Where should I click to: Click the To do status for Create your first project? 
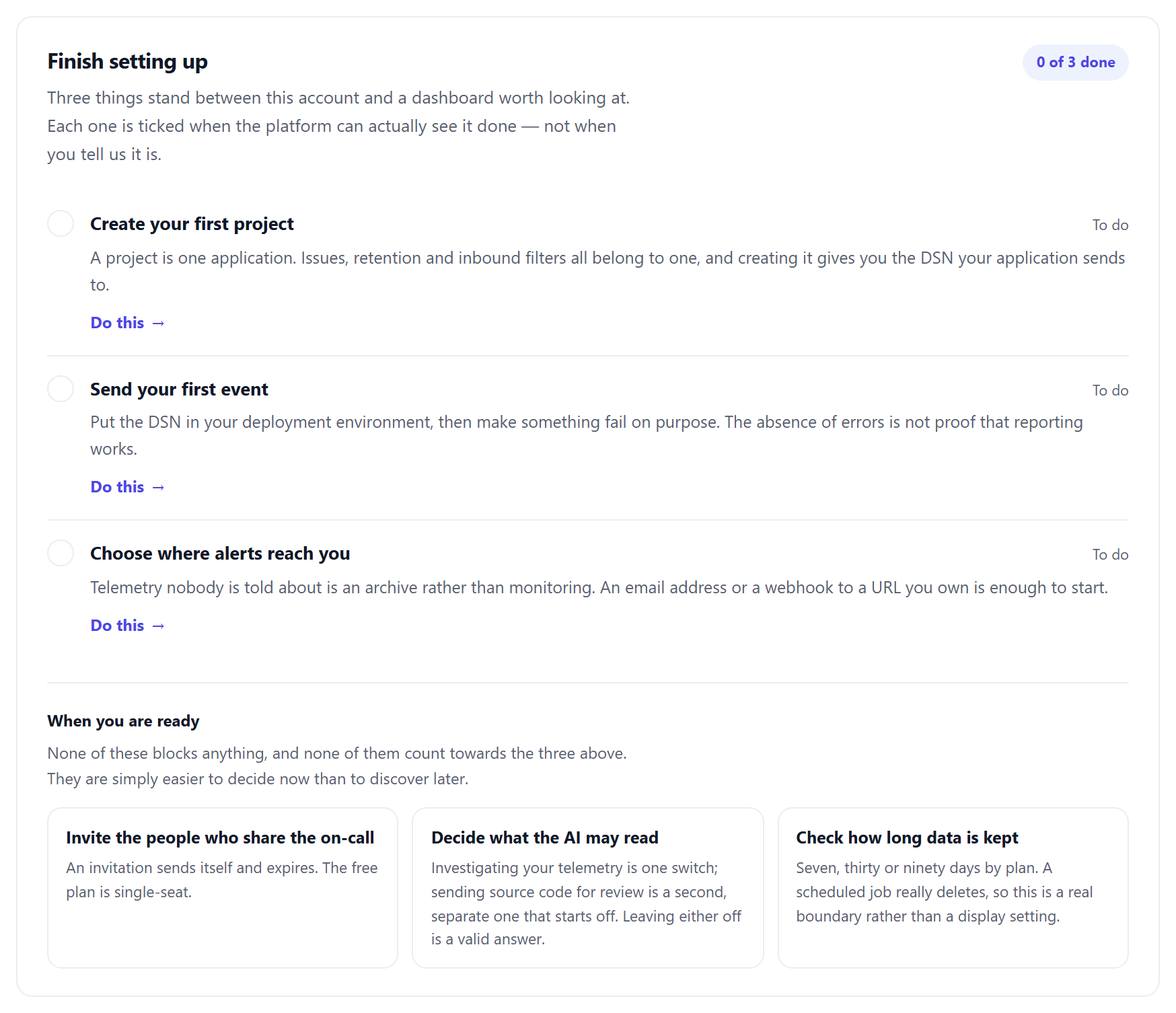[x=1110, y=225]
